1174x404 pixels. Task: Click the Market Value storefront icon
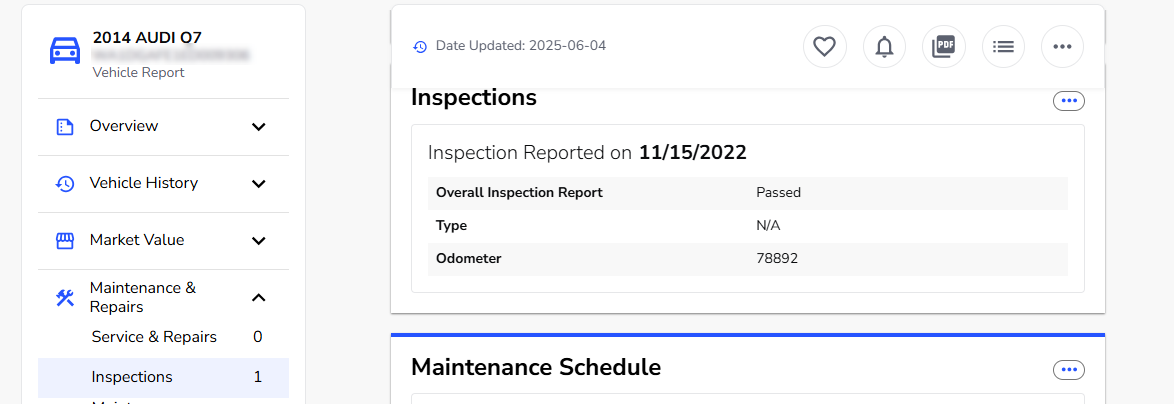coord(65,241)
